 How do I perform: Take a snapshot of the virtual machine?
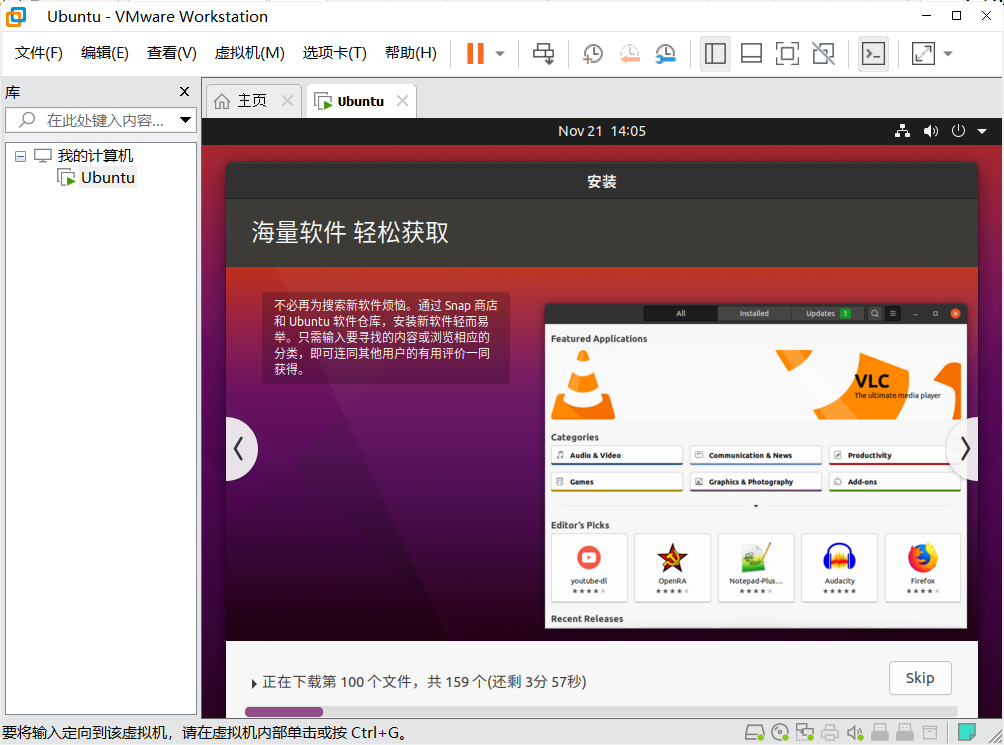click(592, 53)
